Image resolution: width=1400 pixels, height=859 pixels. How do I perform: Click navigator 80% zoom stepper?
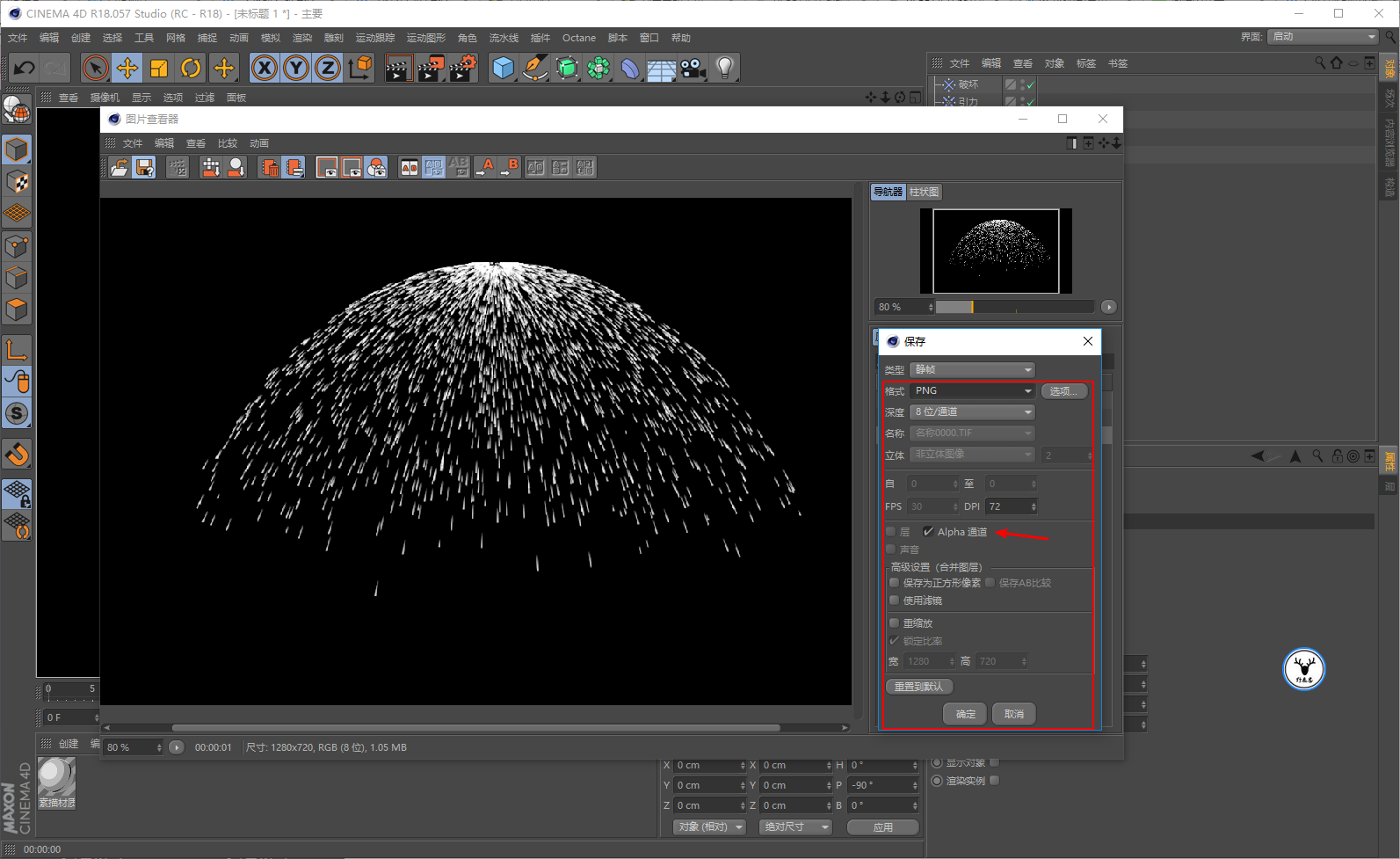click(931, 307)
